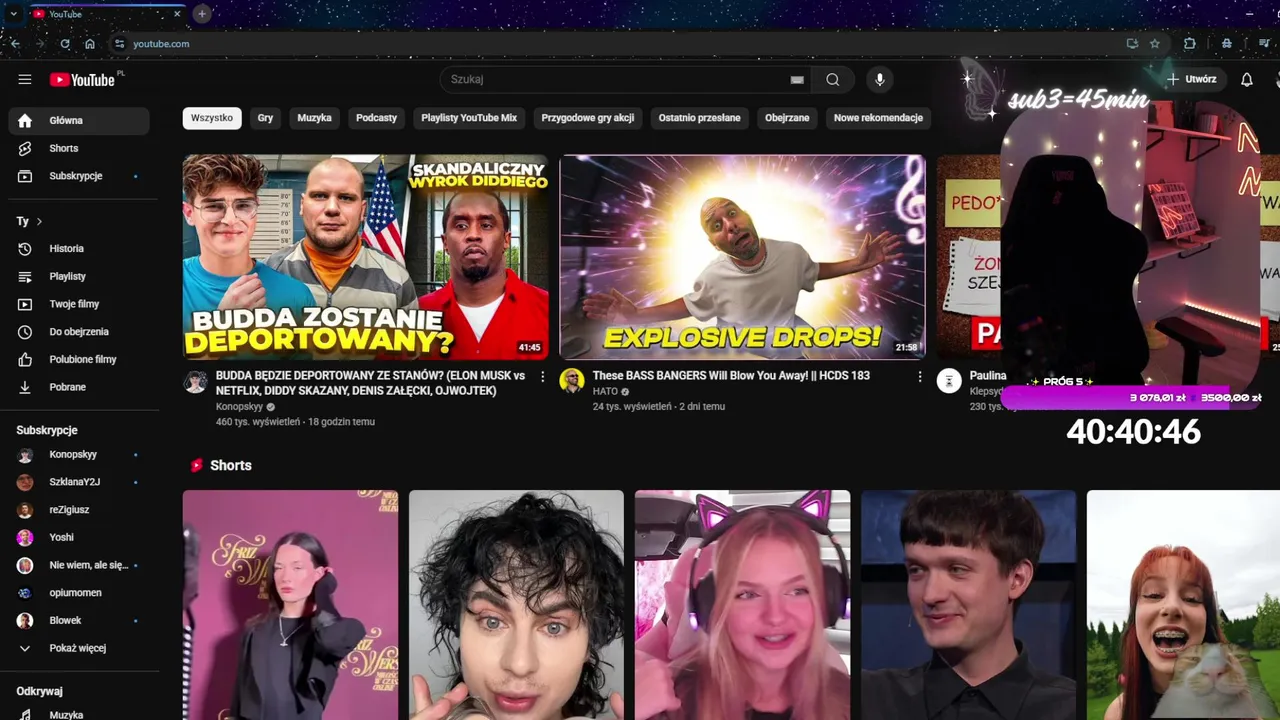Go back with browser back arrow
This screenshot has height=720, width=1280.
click(15, 44)
